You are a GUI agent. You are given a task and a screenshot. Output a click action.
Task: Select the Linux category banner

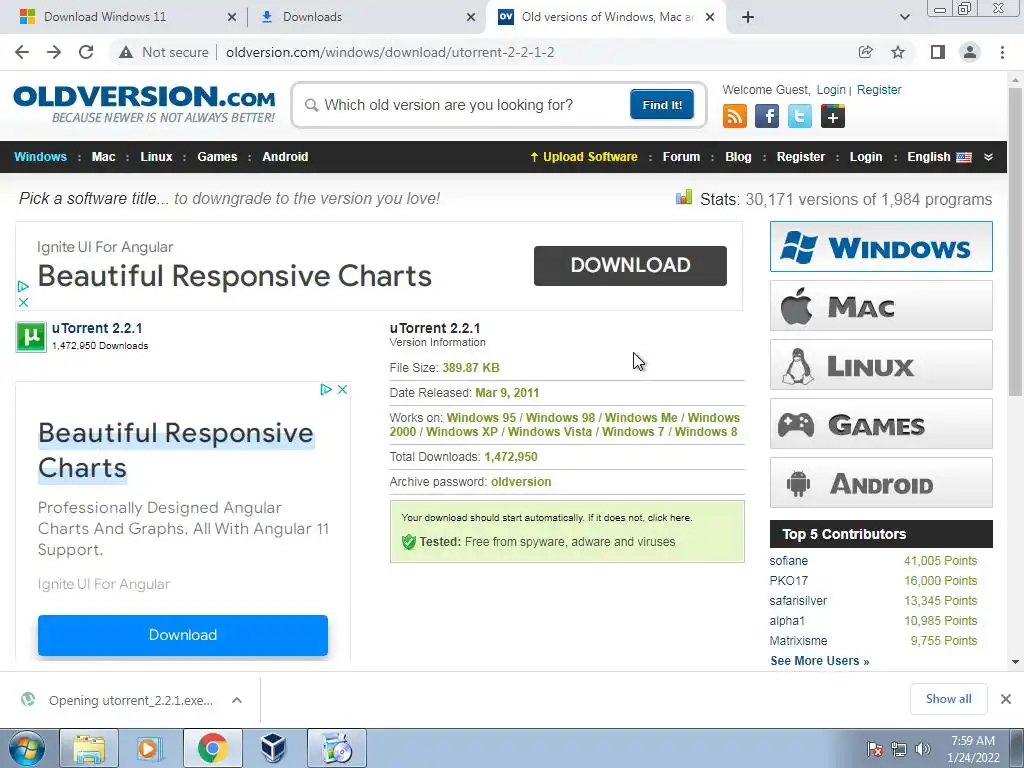click(x=881, y=364)
